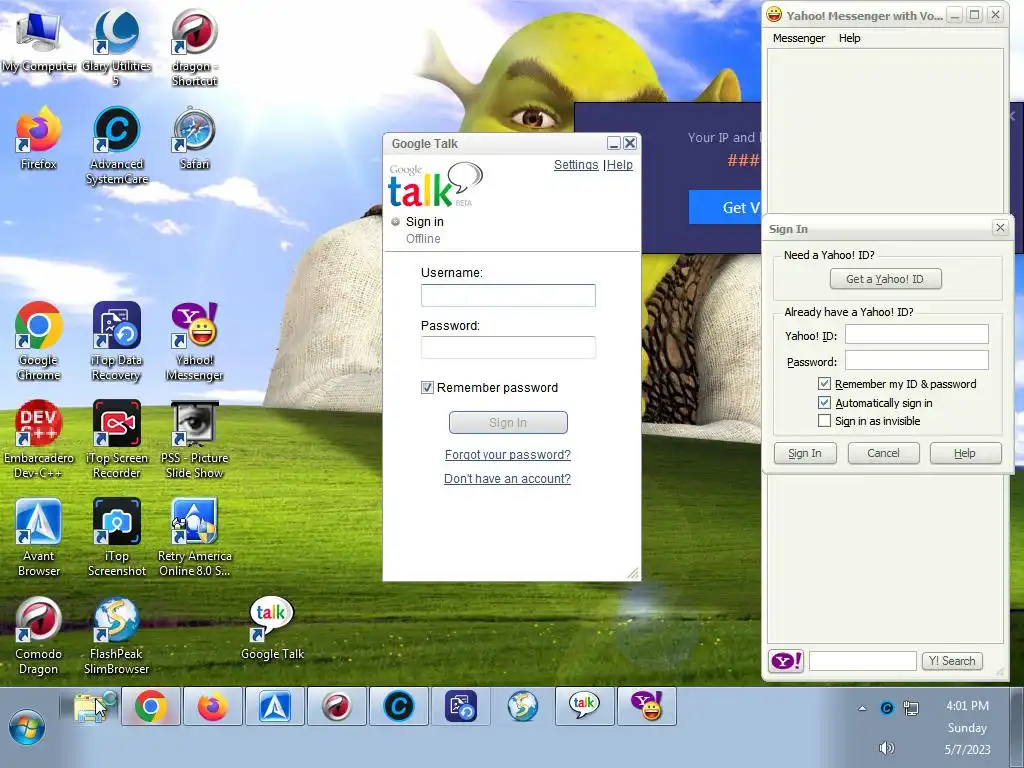Click the volume speaker tray icon
The width and height of the screenshot is (1024, 768).
(x=886, y=748)
